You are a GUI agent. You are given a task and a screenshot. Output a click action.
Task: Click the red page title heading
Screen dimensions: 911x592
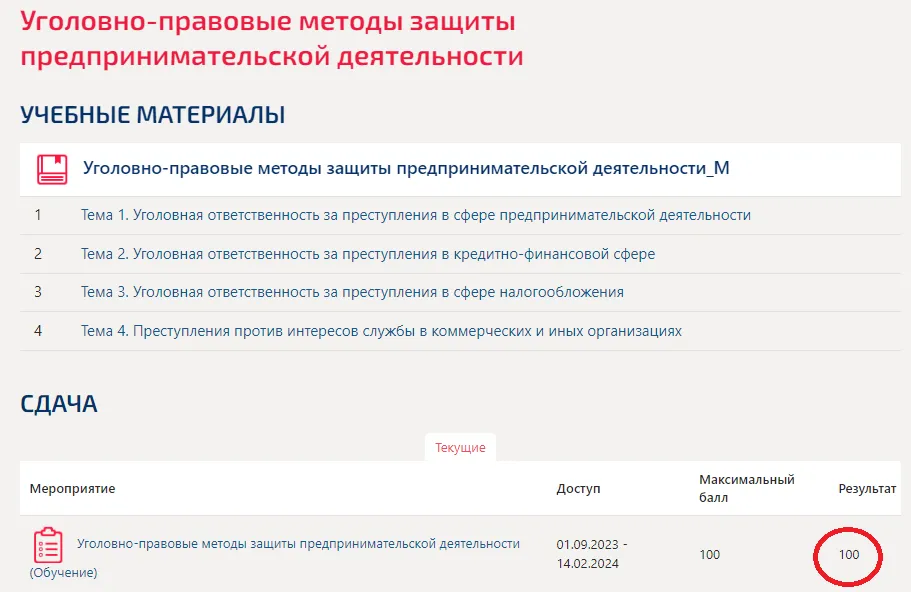[272, 38]
